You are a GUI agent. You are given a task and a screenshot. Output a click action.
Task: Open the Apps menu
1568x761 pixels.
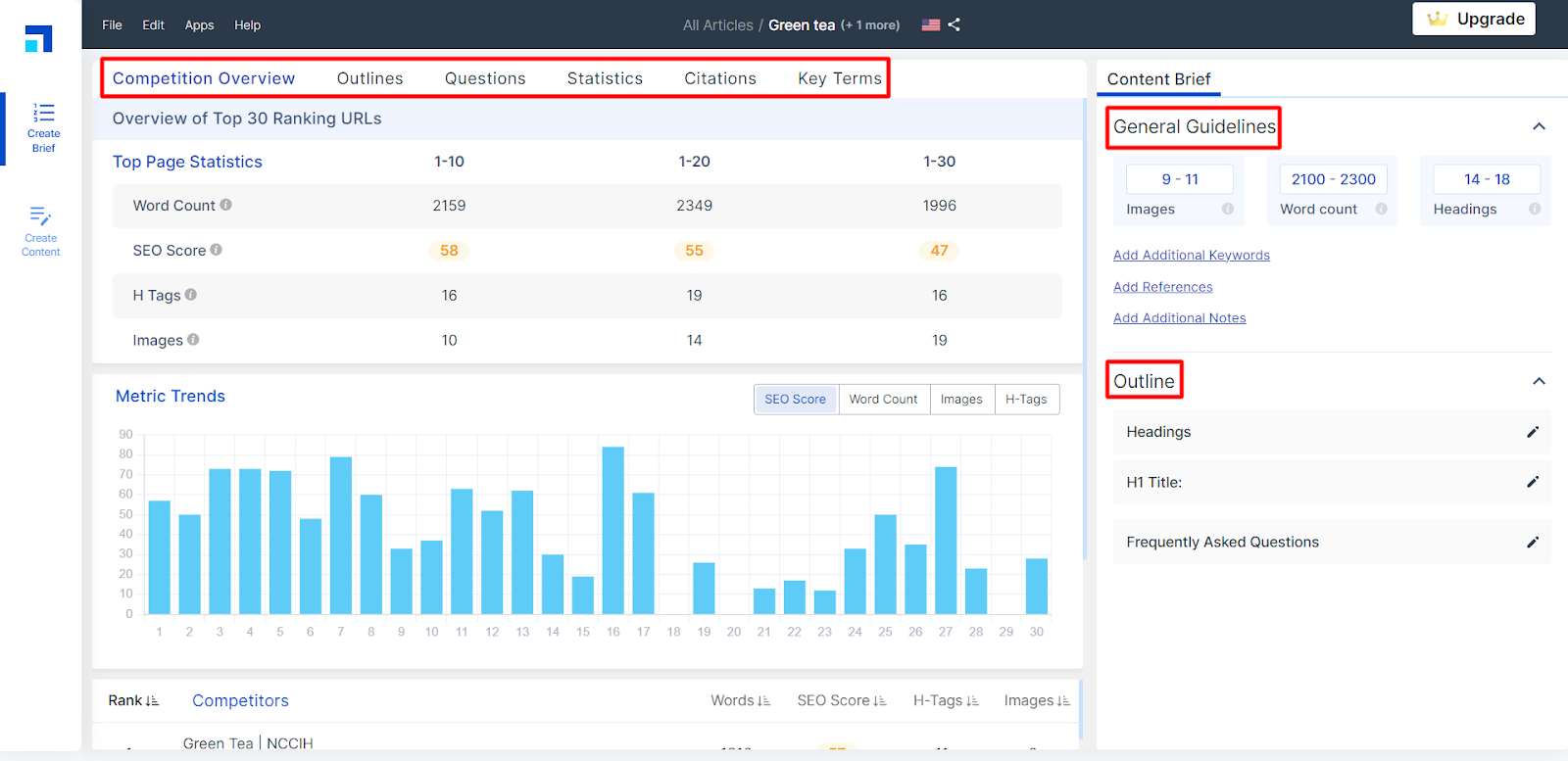(199, 24)
